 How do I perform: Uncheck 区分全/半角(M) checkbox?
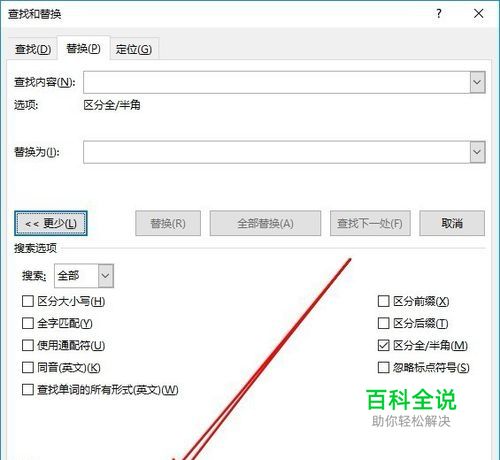pyautogui.click(x=383, y=345)
